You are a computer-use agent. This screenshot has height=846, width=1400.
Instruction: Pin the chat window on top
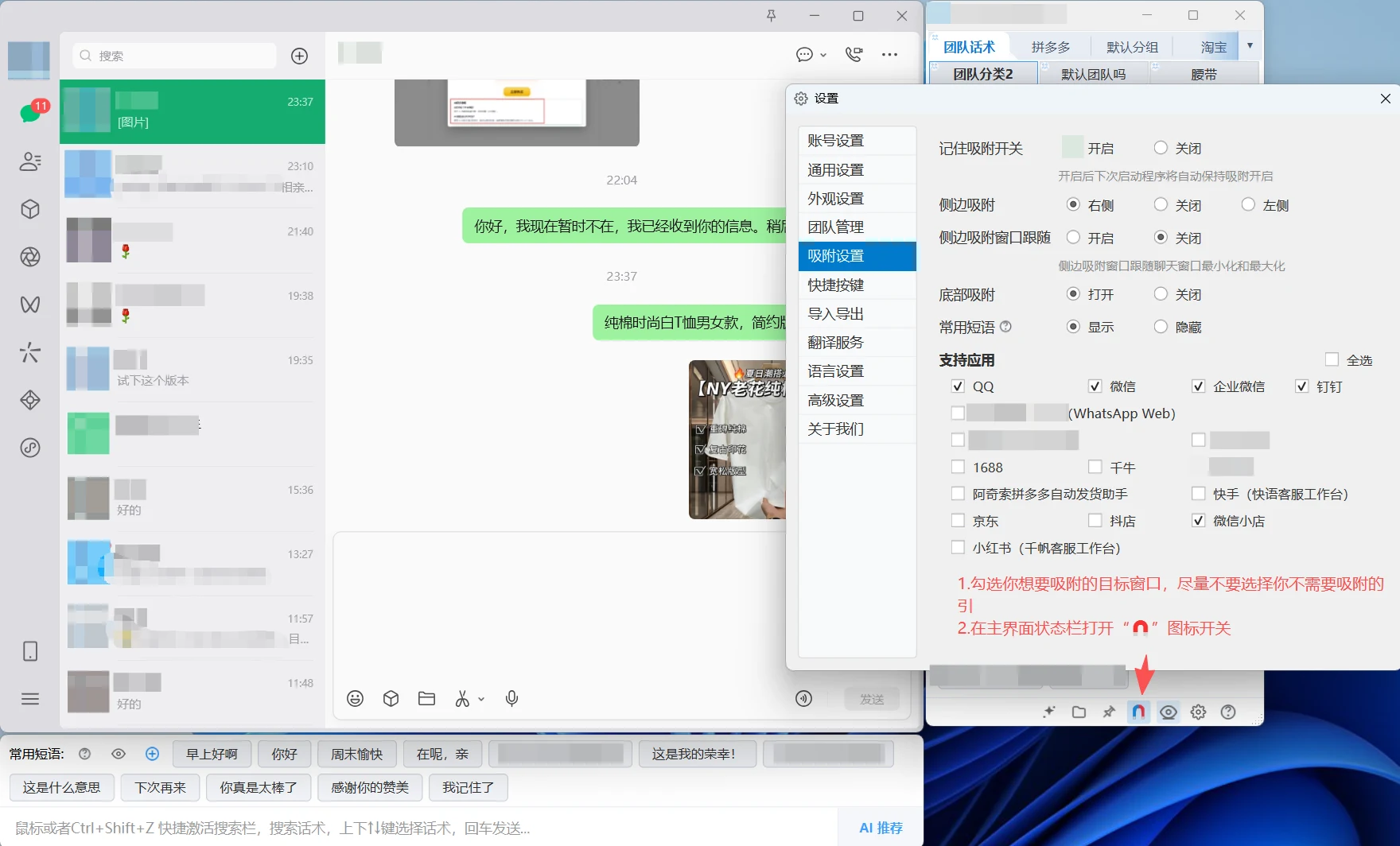pyautogui.click(x=771, y=16)
